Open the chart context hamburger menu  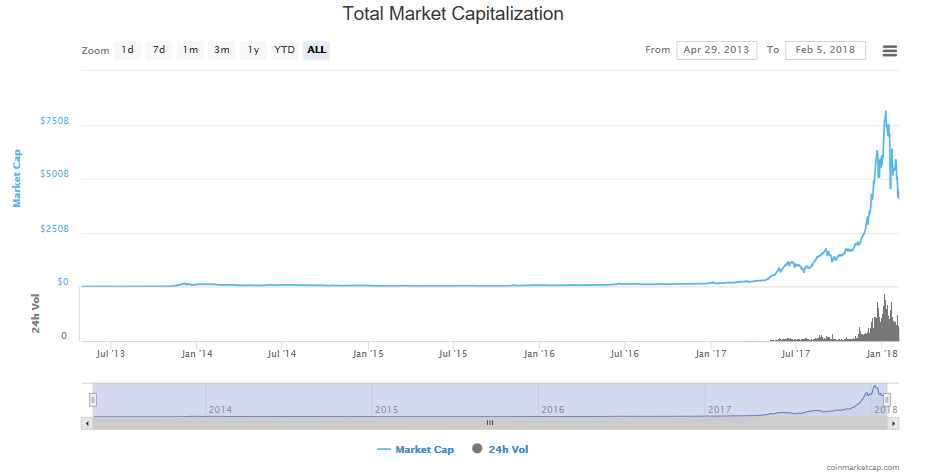click(x=889, y=51)
